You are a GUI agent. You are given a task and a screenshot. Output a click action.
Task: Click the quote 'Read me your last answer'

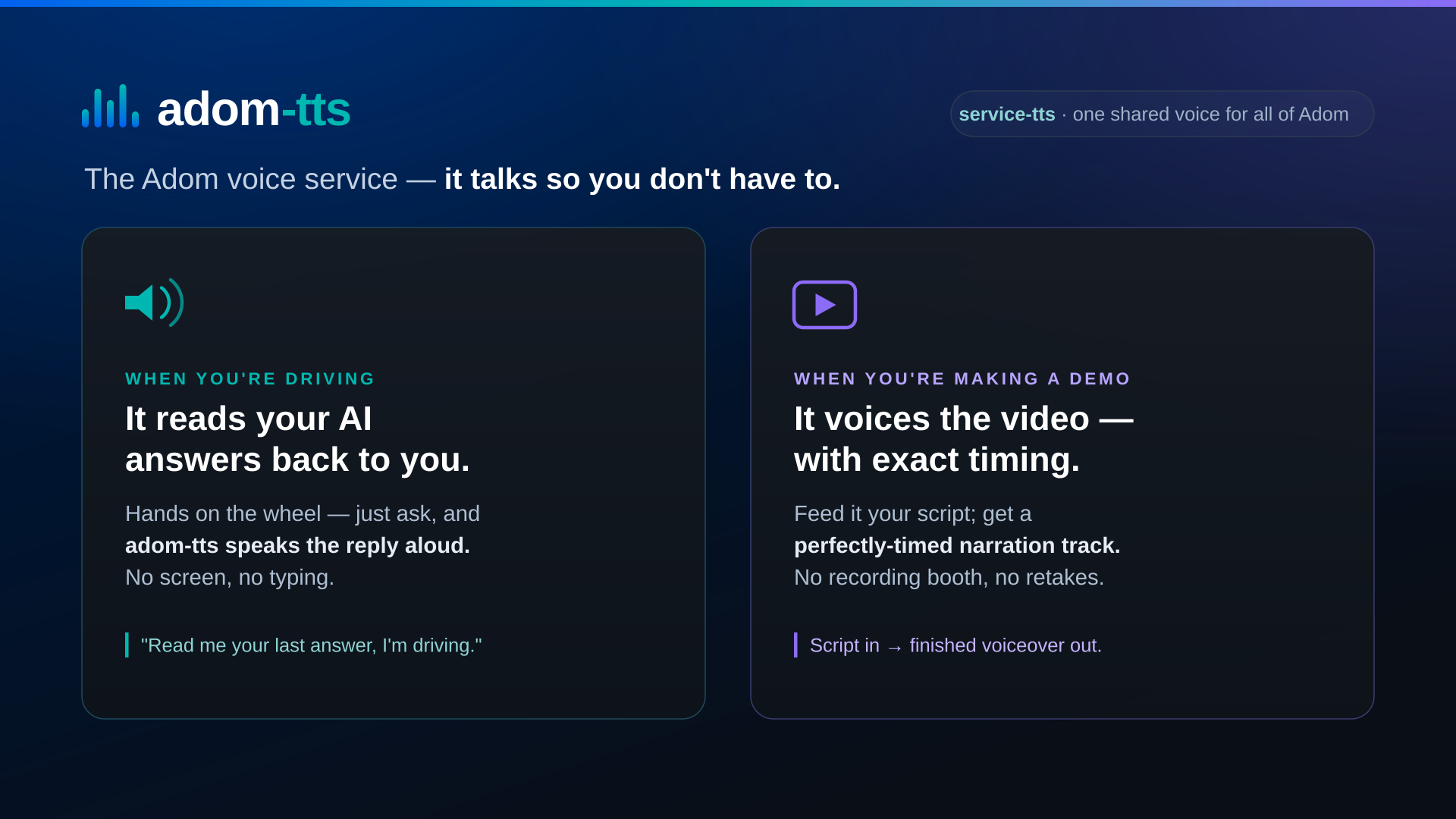click(x=311, y=645)
